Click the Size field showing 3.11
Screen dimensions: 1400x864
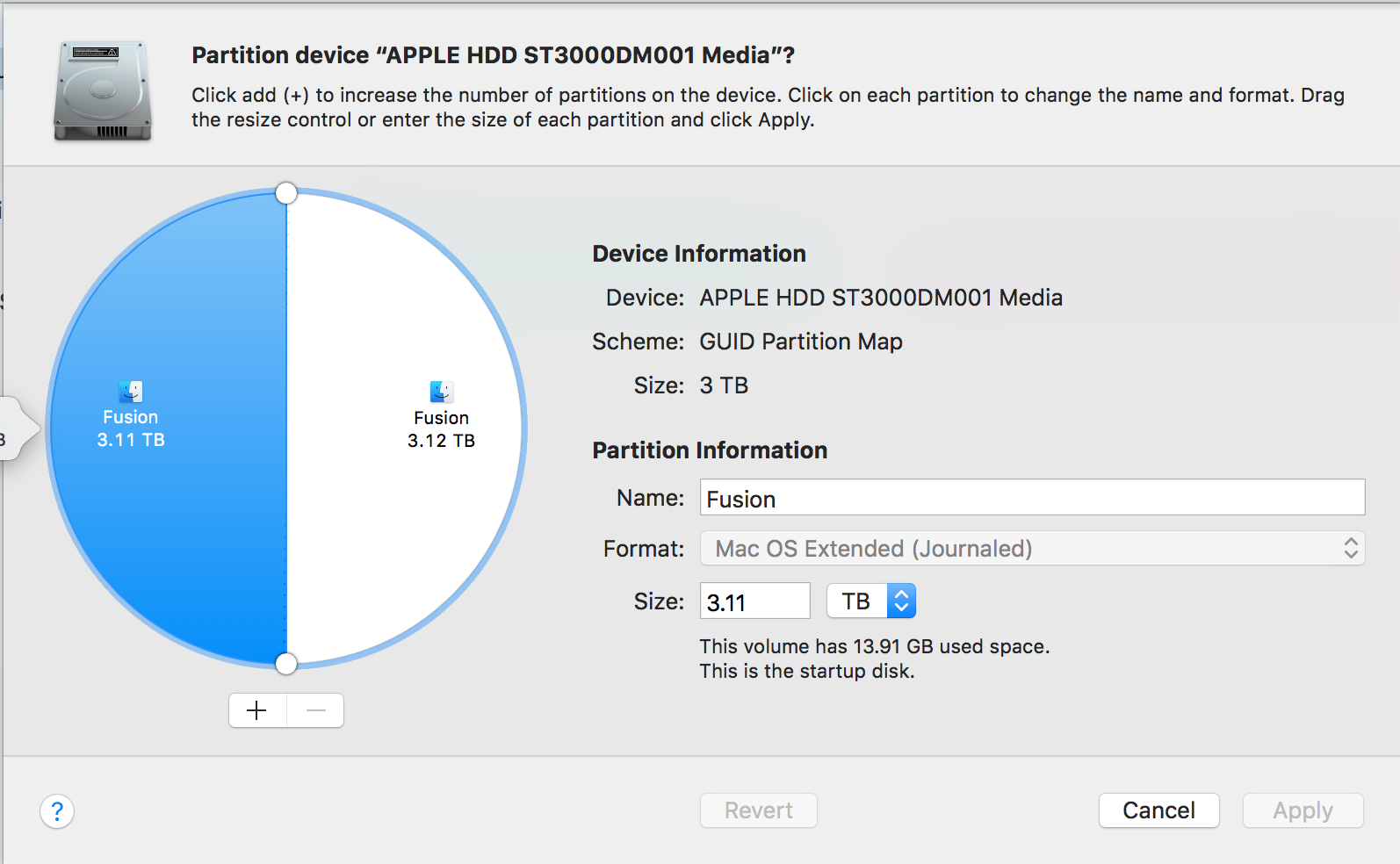tap(754, 601)
